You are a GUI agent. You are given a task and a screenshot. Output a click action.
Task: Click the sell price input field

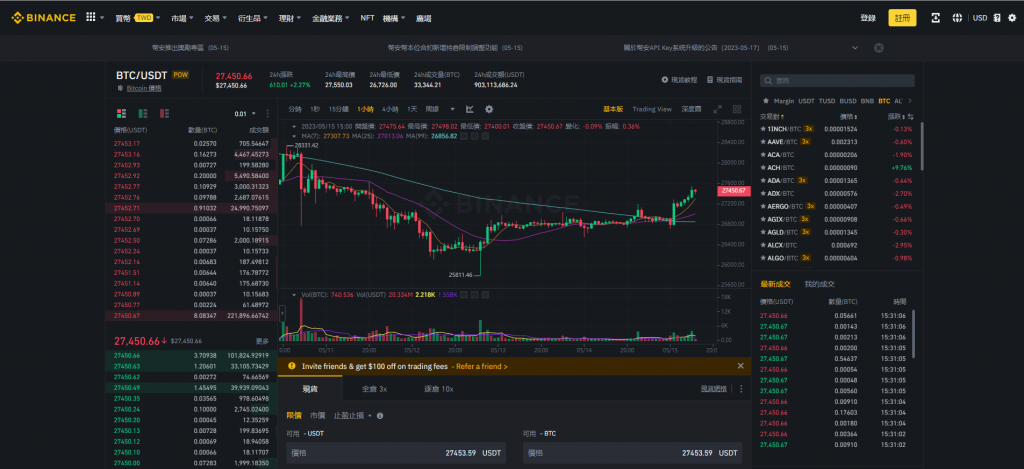(632, 453)
